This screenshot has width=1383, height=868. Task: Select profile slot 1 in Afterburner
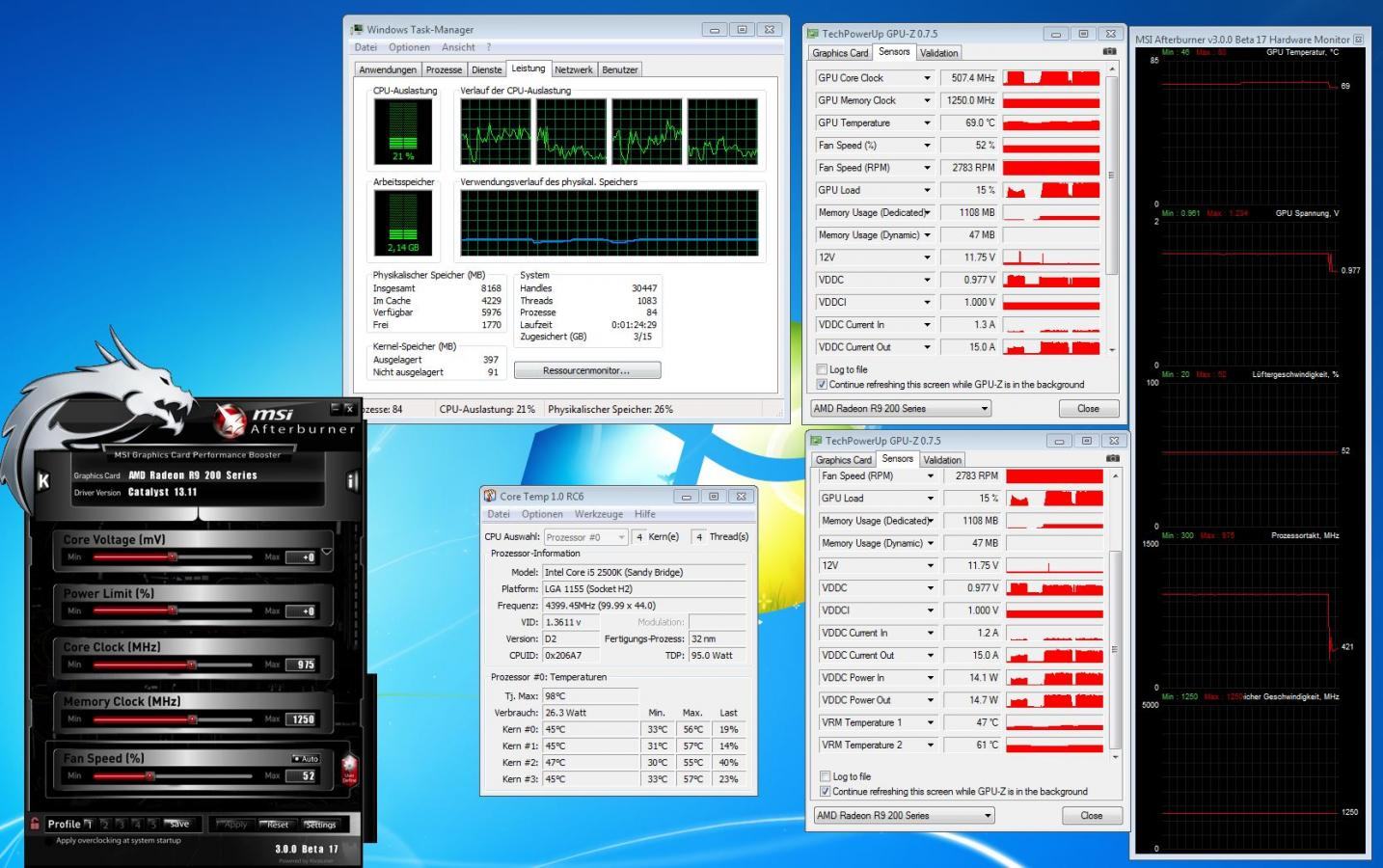pyautogui.click(x=88, y=824)
